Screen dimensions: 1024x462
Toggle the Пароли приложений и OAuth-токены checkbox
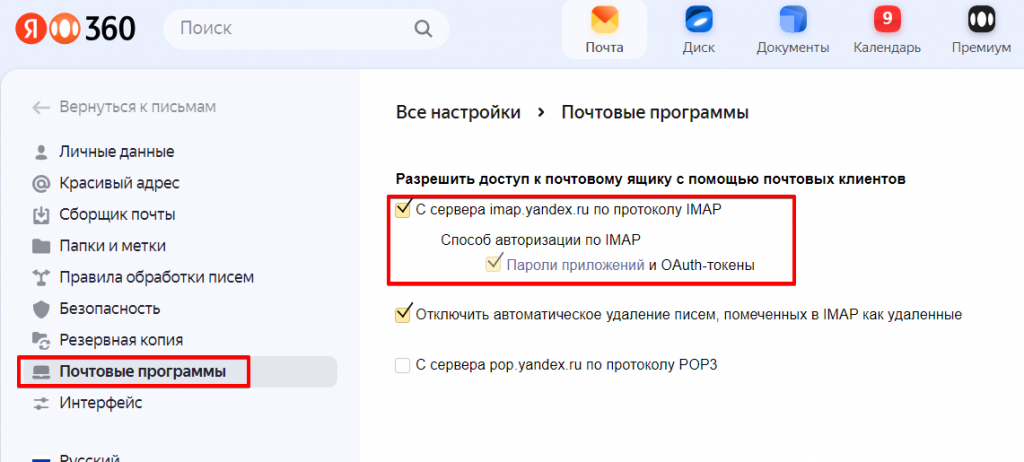[x=492, y=265]
